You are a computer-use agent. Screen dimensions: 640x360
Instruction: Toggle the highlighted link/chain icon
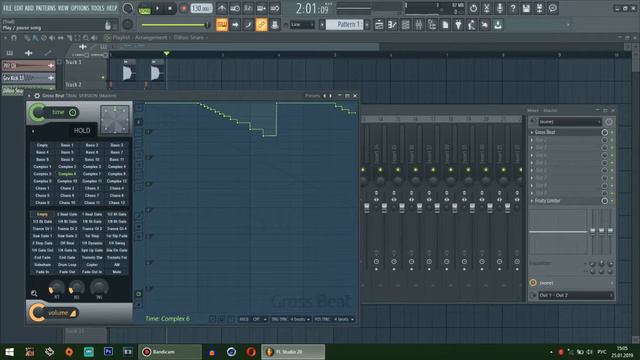(x=262, y=25)
